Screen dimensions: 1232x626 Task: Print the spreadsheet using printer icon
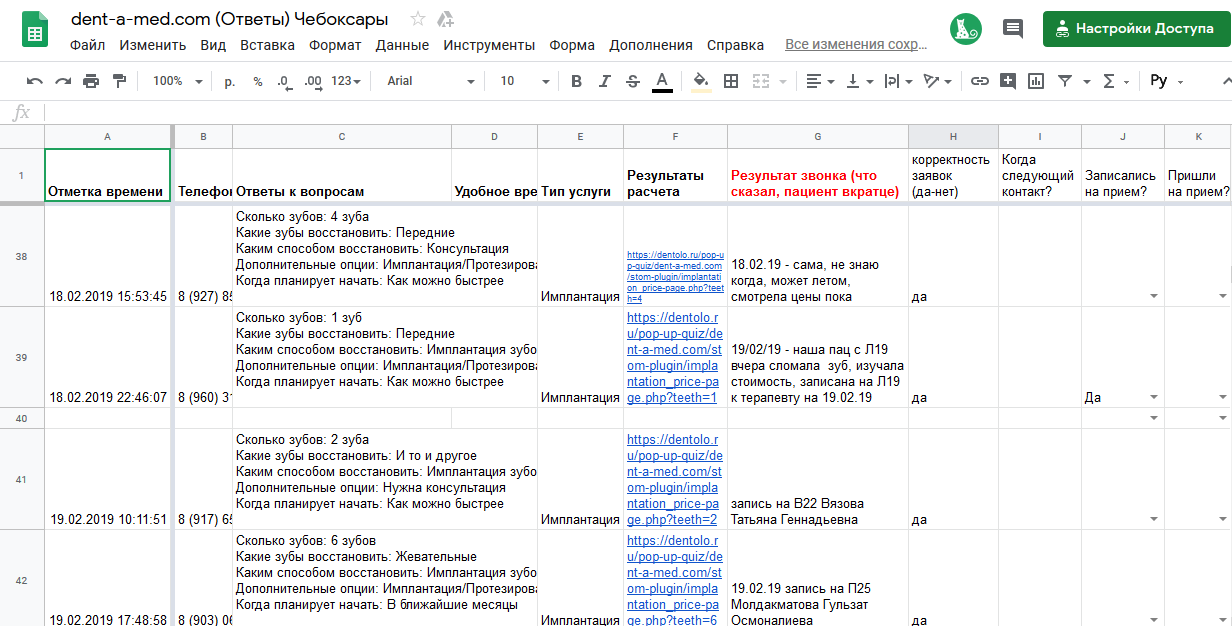[x=91, y=81]
